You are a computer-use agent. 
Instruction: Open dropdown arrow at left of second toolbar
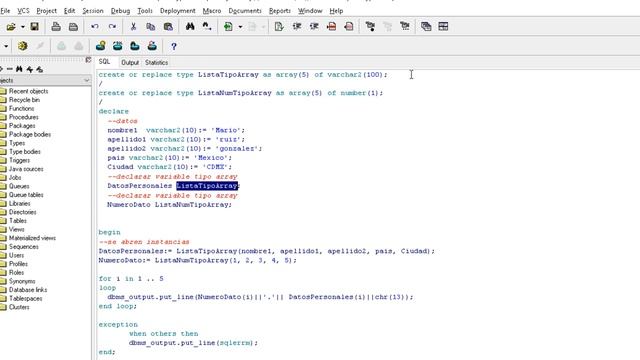point(6,46)
